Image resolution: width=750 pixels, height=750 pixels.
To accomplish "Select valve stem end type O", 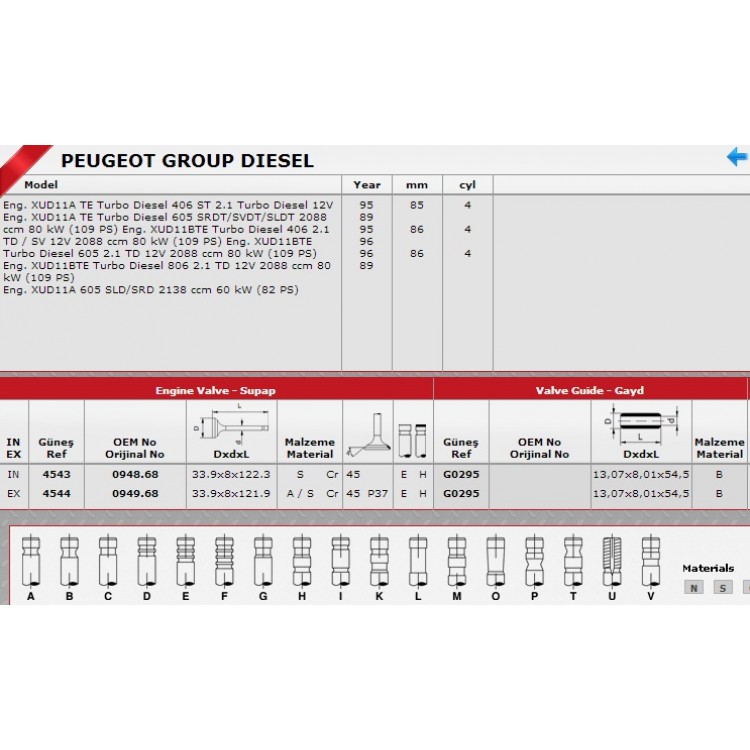I will tap(496, 568).
